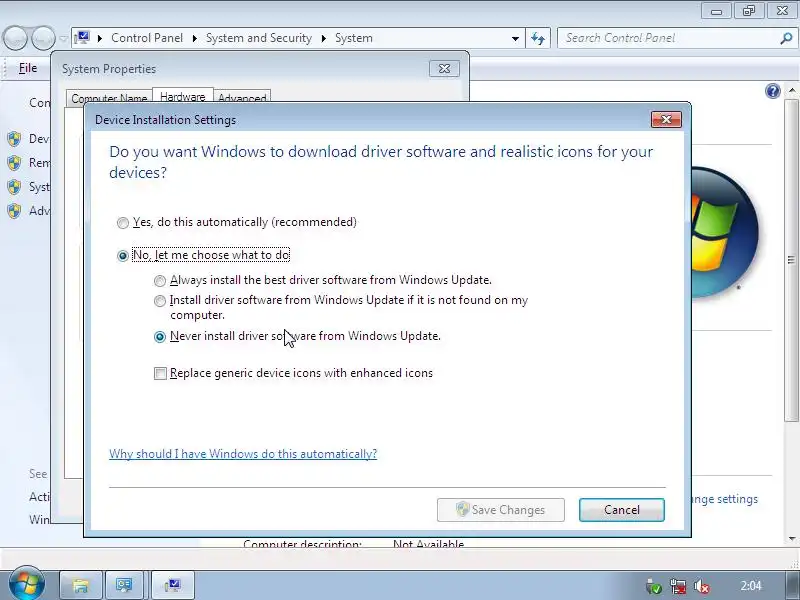Click the computer icon in address bar
Screen dimensions: 800x600
point(82,38)
